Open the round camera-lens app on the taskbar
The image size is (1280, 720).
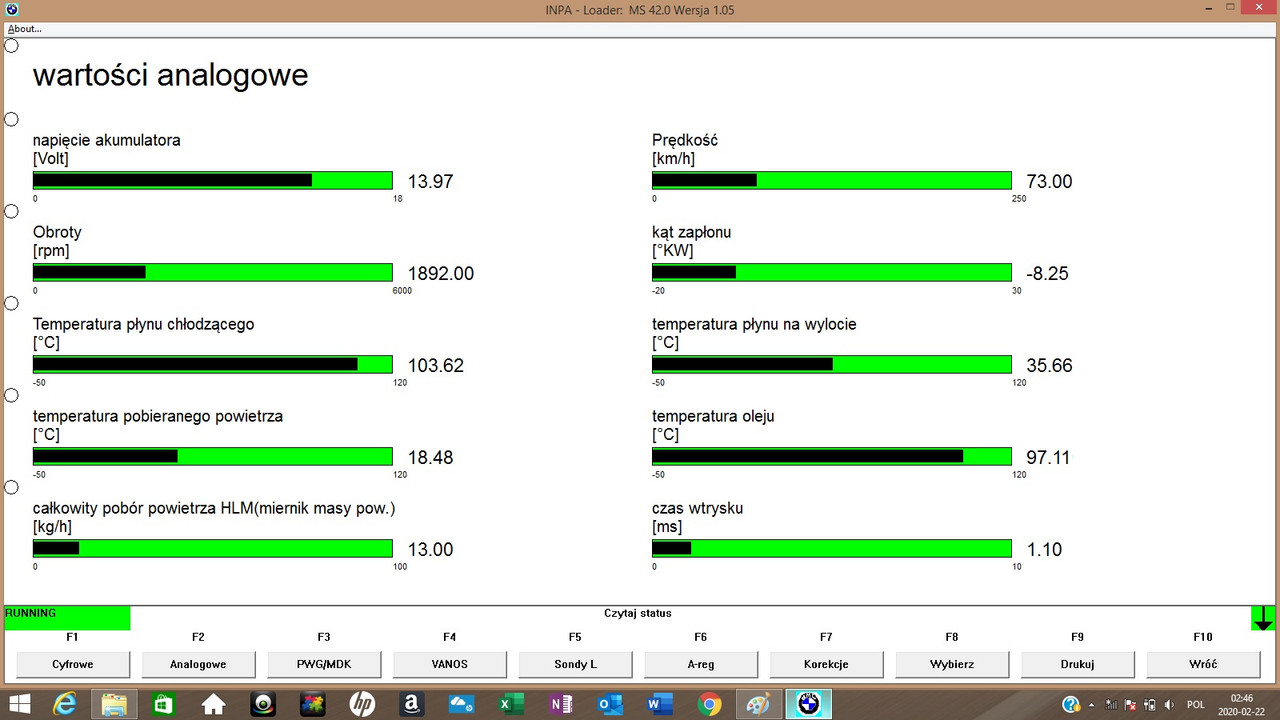pyautogui.click(x=263, y=704)
